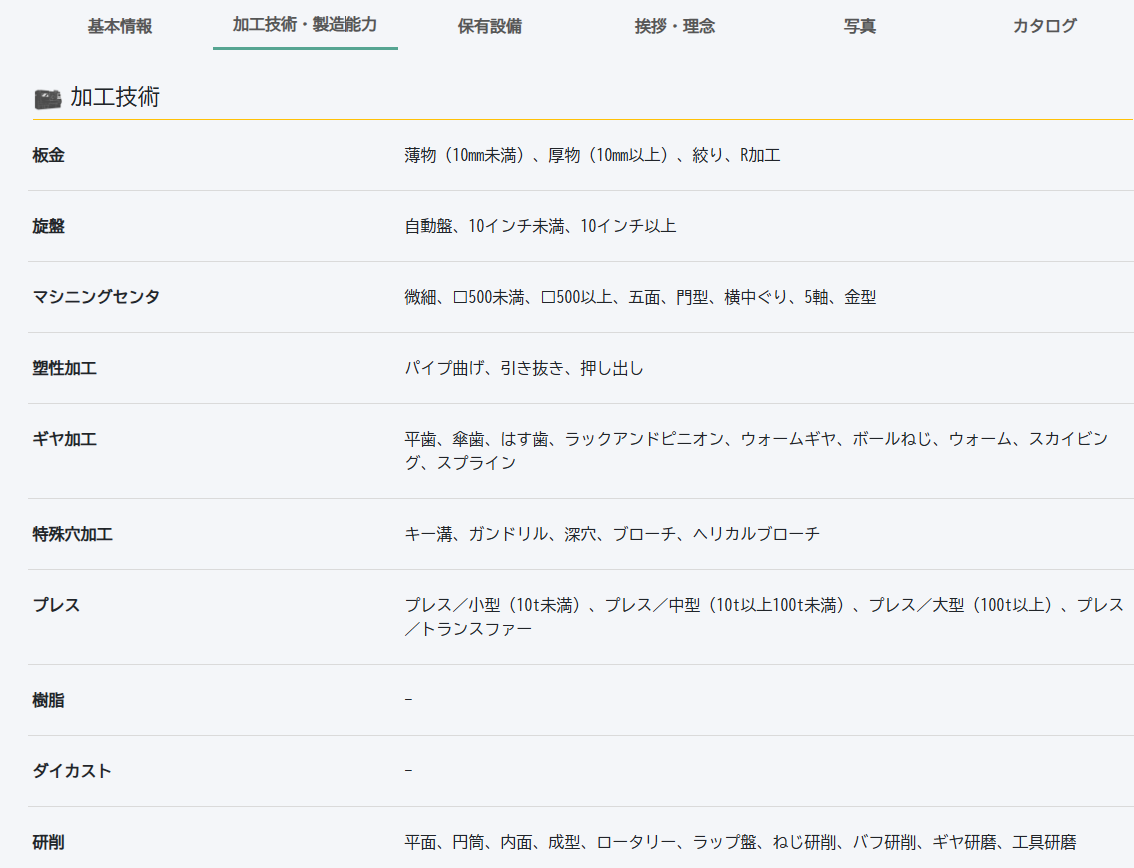The height and width of the screenshot is (868, 1134).
Task: Go to the 挨拶・理念 tab
Action: point(675,26)
